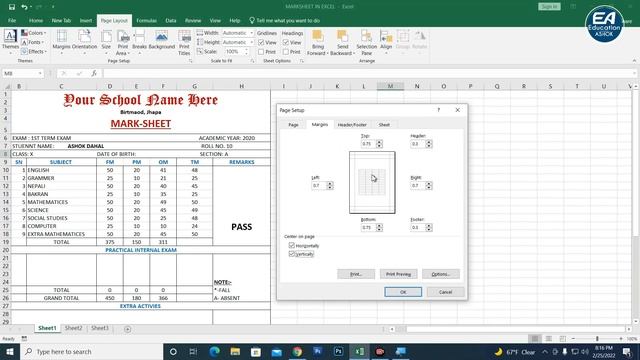Open Microsoft Edge from taskbar
Screen dimensions: 640x360
tap(215, 351)
